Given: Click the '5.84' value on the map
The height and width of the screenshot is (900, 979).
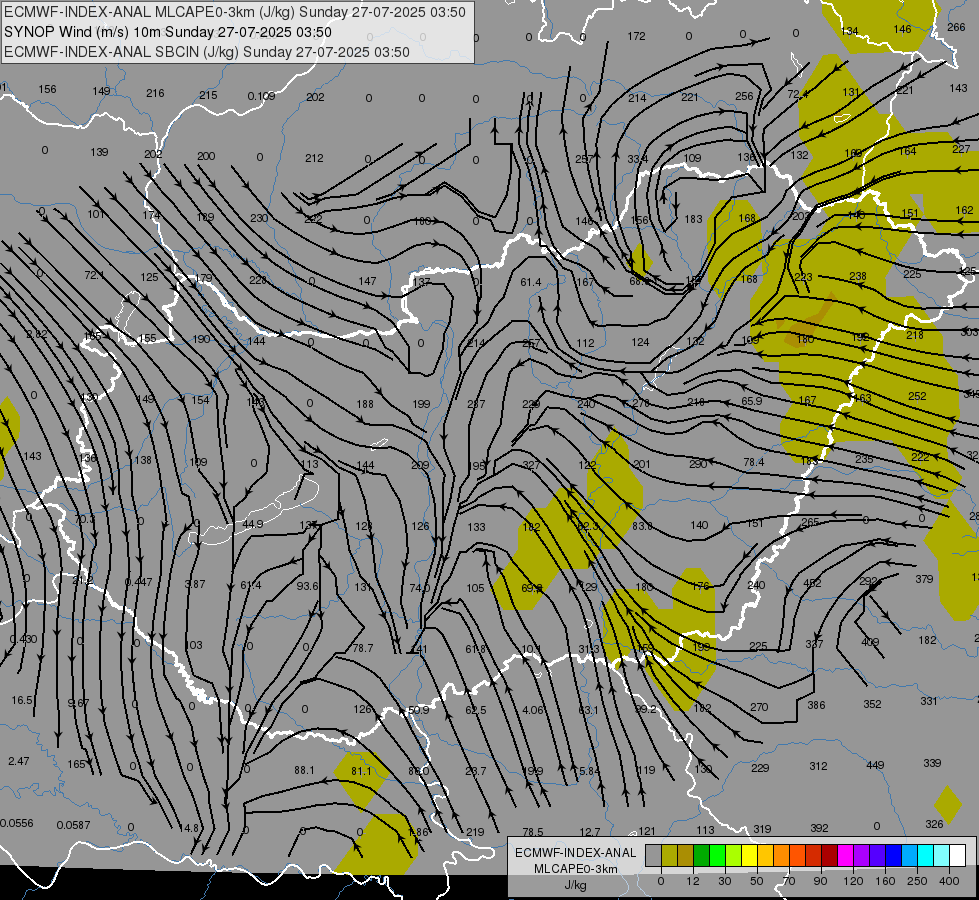Looking at the screenshot, I should 589,771.
